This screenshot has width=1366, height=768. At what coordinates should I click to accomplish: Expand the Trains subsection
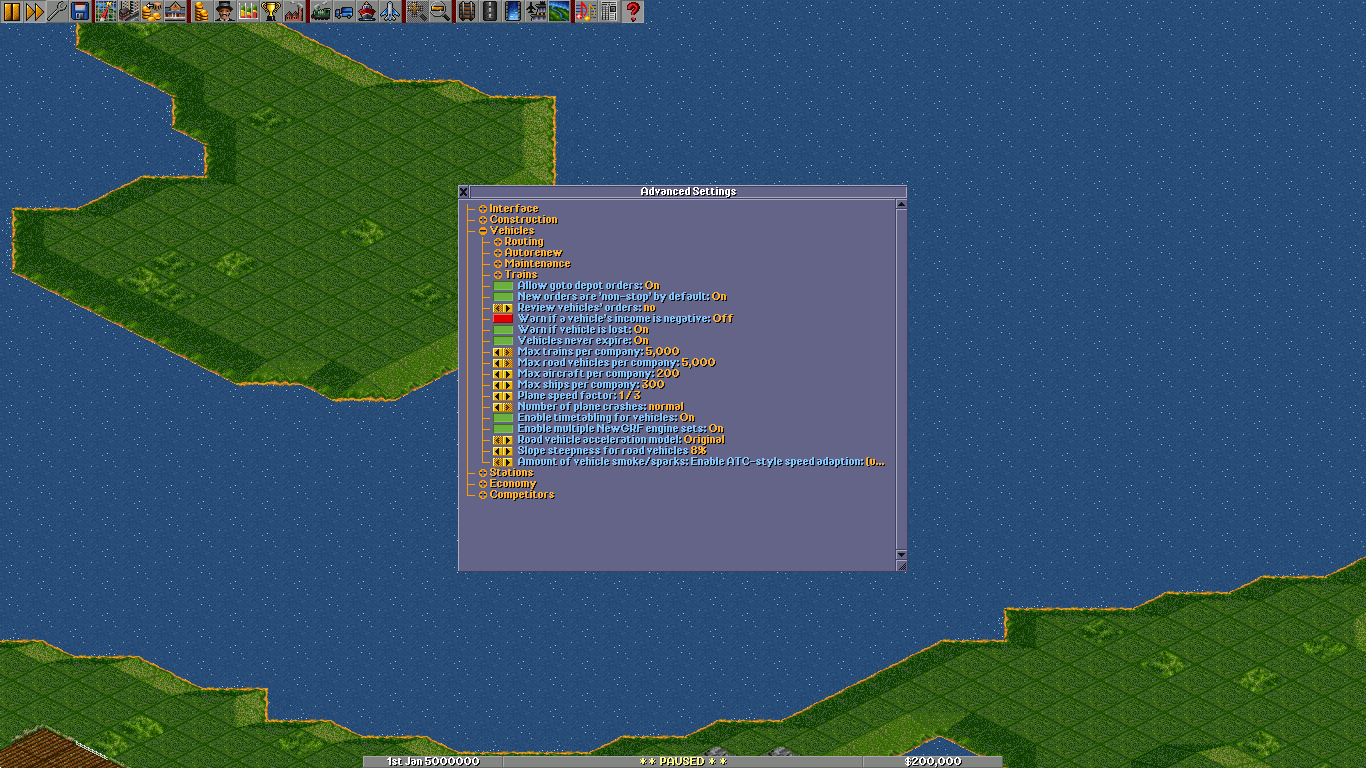click(x=498, y=275)
